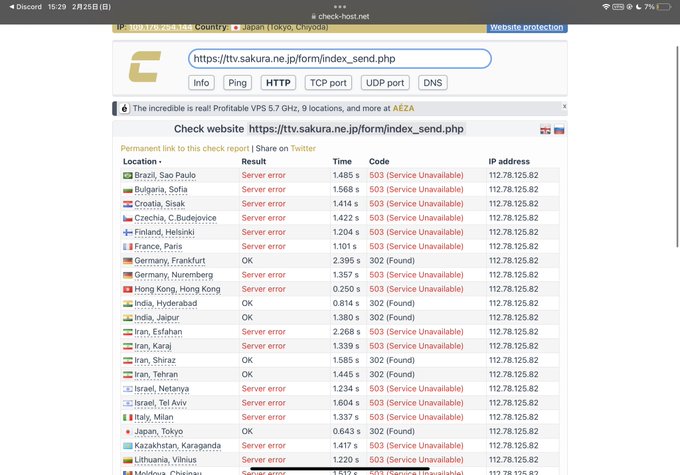Click the URL in Check website heading
Image resolution: width=680 pixels, height=475 pixels.
[356, 129]
